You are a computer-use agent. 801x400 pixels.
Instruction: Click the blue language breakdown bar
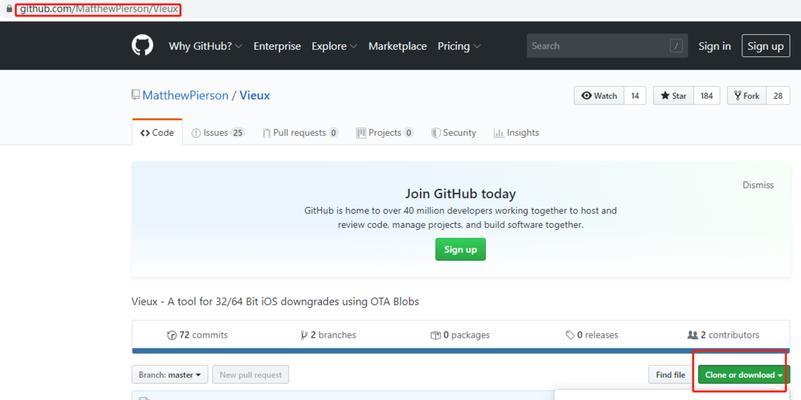(x=461, y=351)
